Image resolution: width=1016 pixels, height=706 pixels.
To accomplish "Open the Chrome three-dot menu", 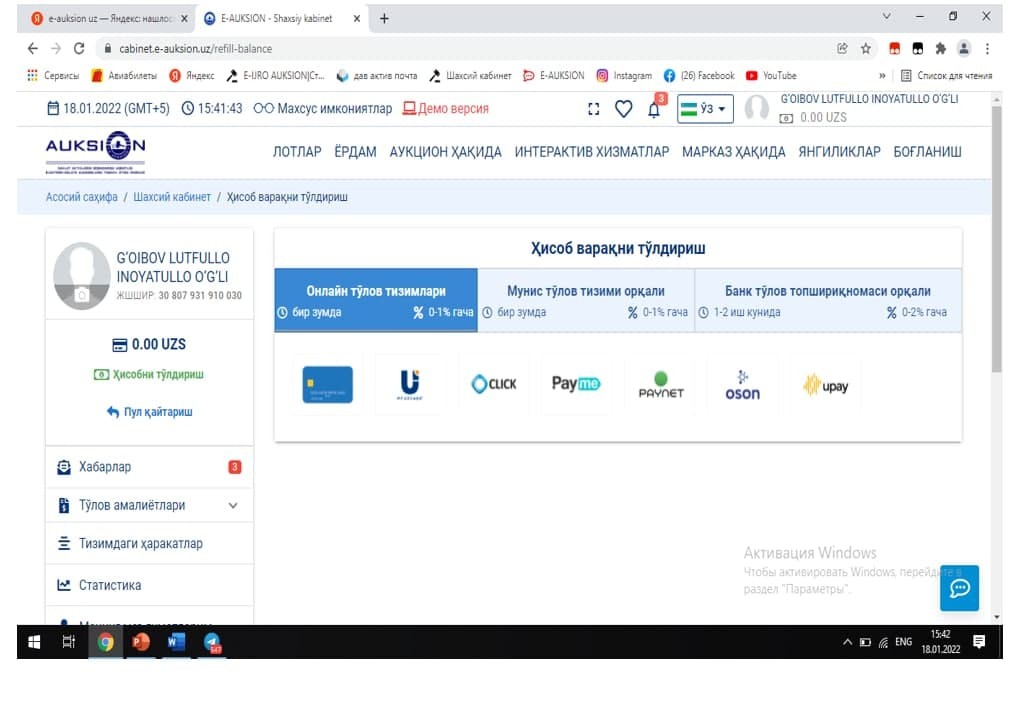I will pyautogui.click(x=987, y=49).
